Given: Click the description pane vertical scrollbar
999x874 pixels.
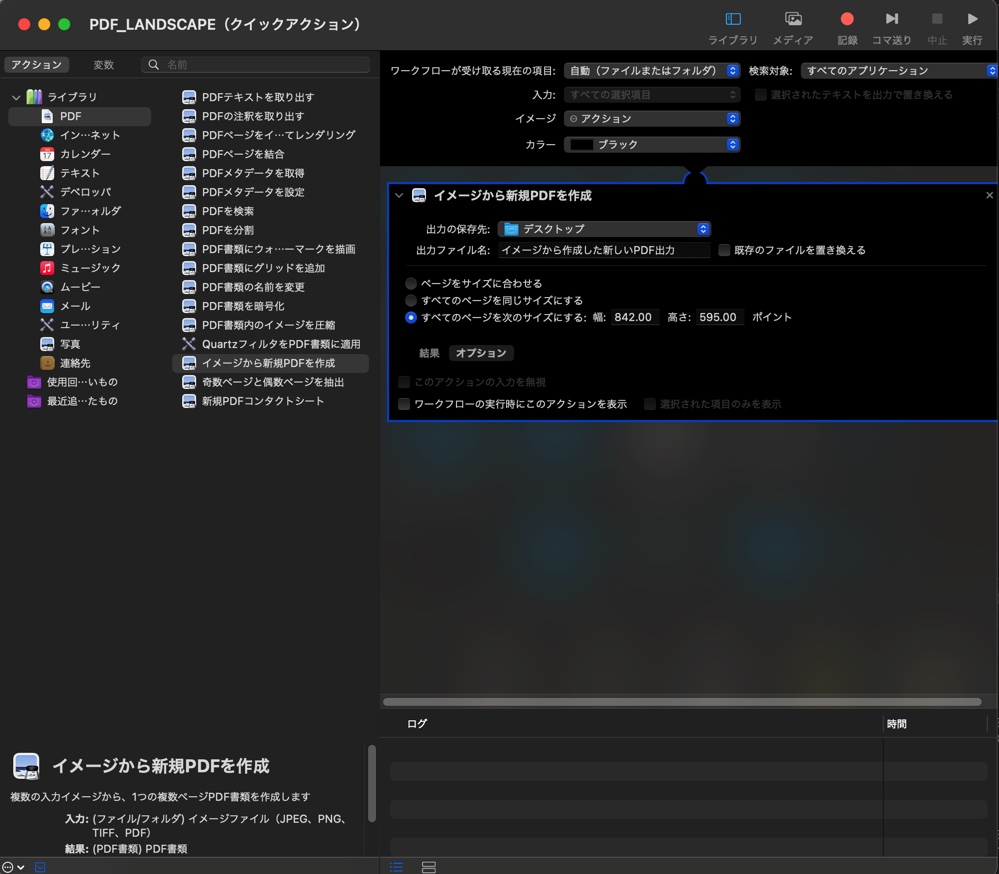Looking at the screenshot, I should coord(371,784).
